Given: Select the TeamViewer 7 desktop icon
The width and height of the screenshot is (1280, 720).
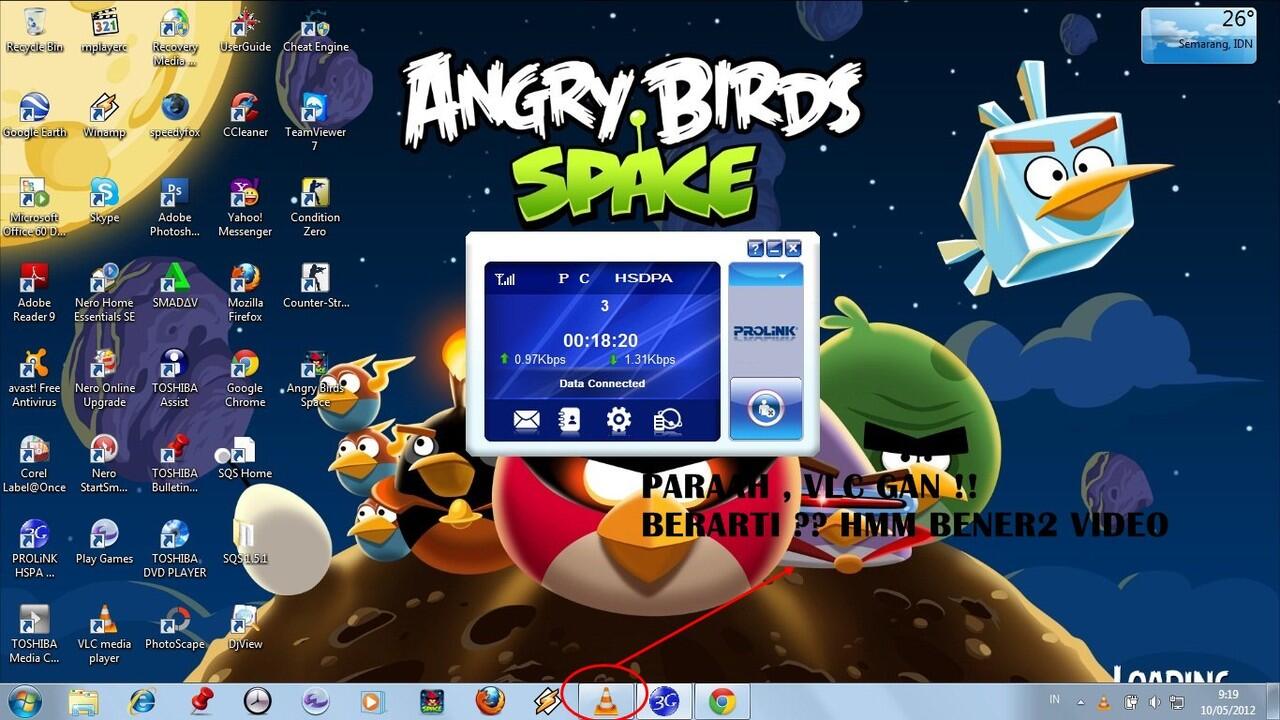Looking at the screenshot, I should point(315,122).
